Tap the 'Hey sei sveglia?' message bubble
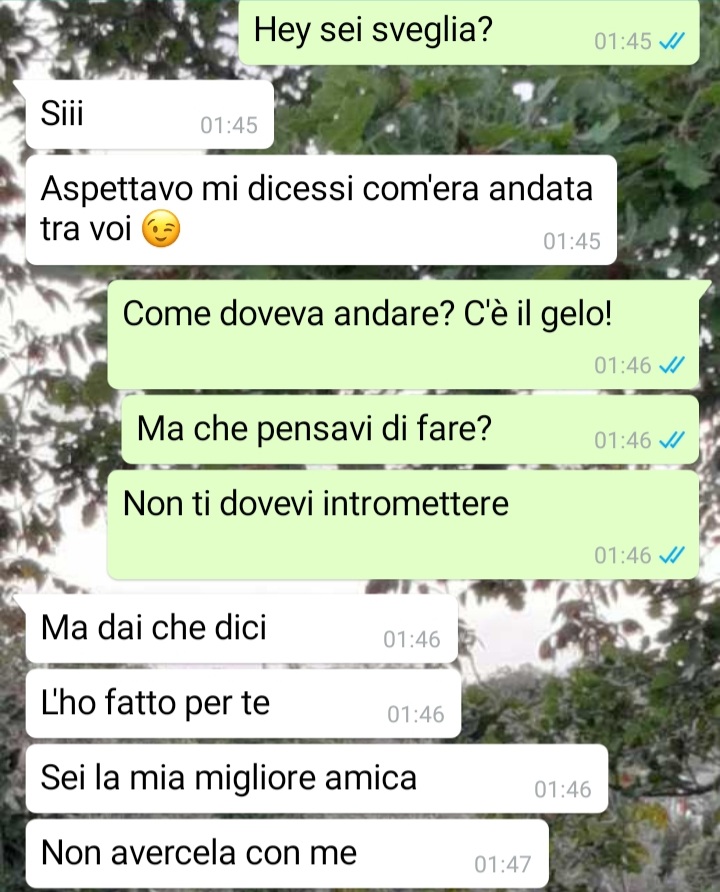 [469, 32]
